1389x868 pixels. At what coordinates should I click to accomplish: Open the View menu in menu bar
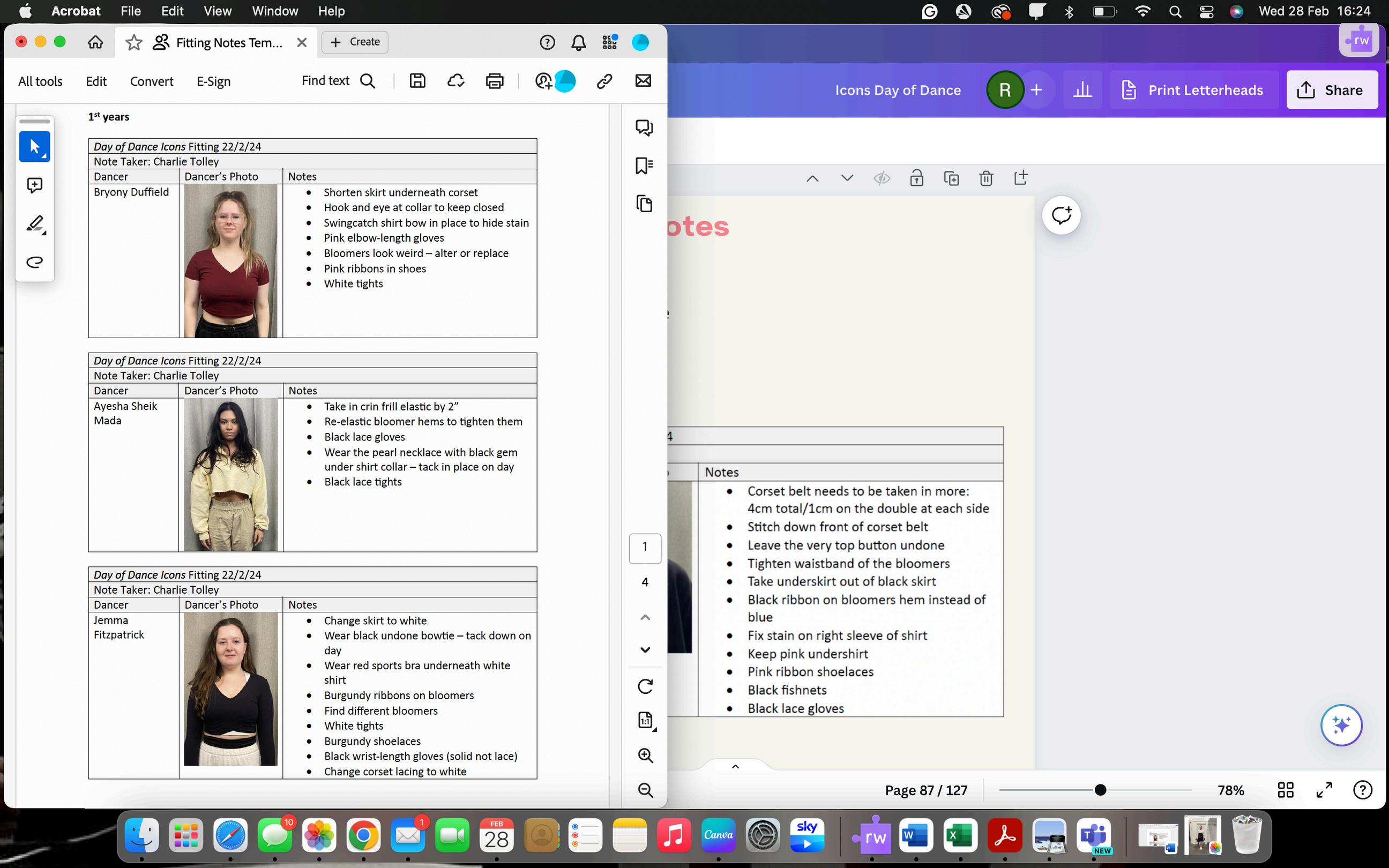tap(218, 11)
